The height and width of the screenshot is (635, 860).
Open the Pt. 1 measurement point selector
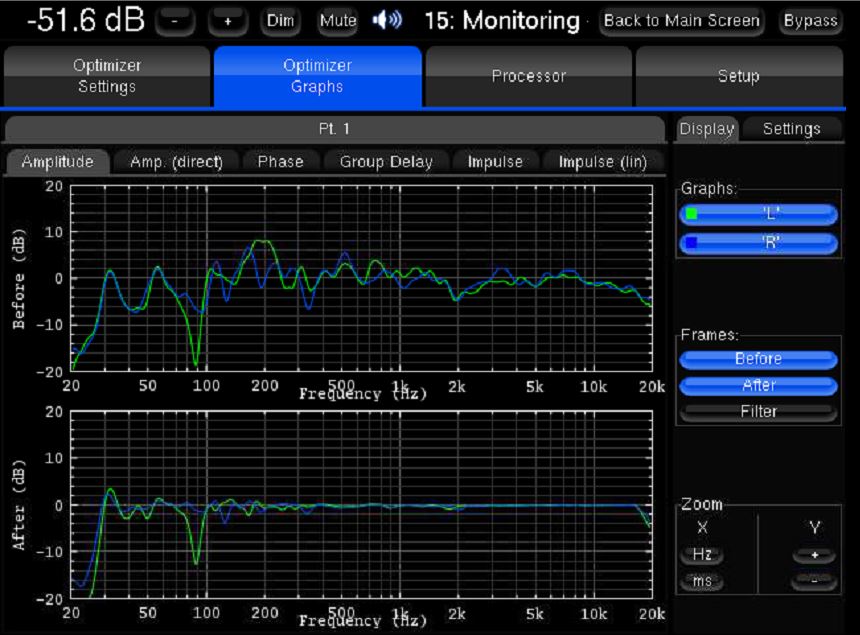(x=334, y=129)
